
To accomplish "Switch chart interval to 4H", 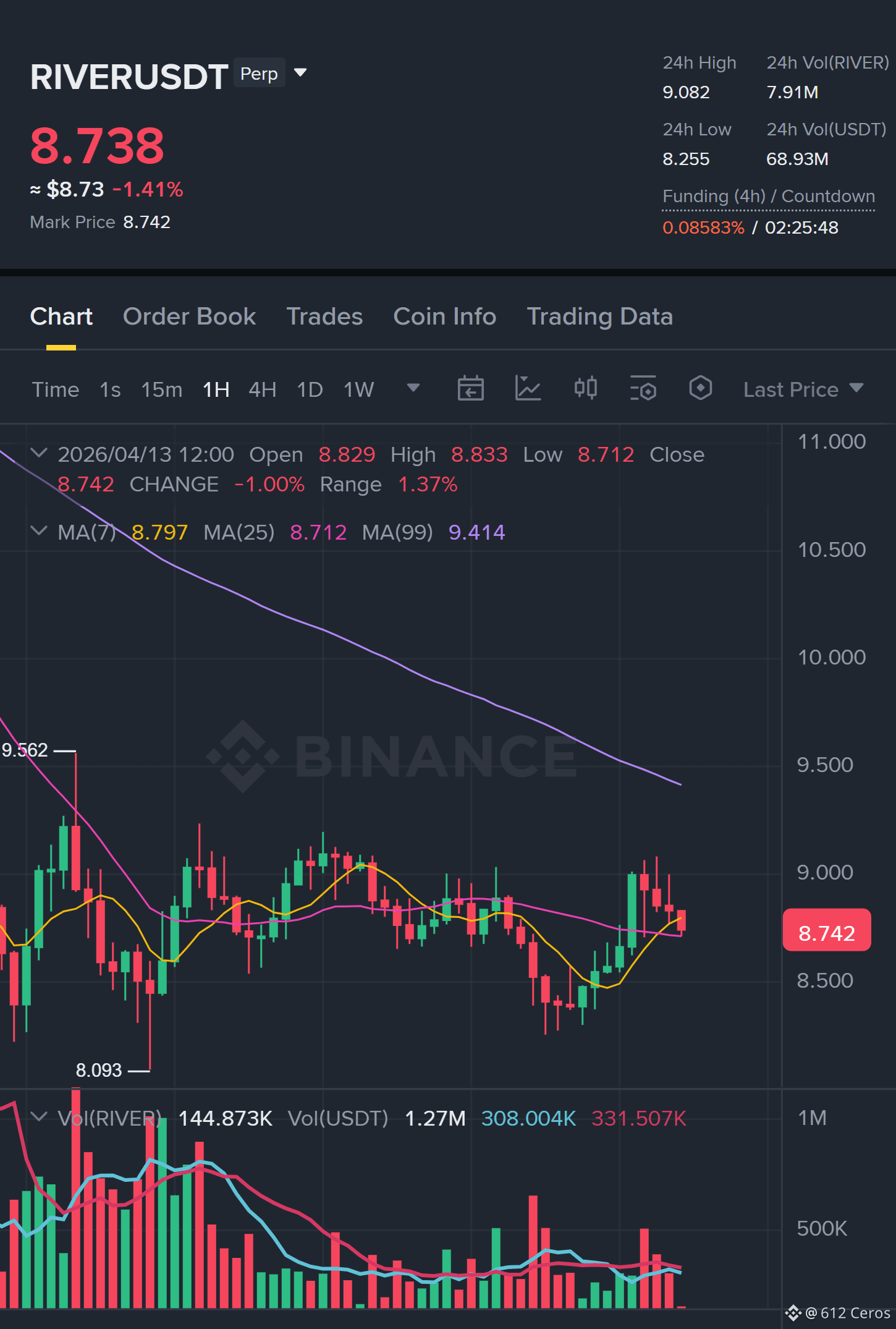I will 262,389.
